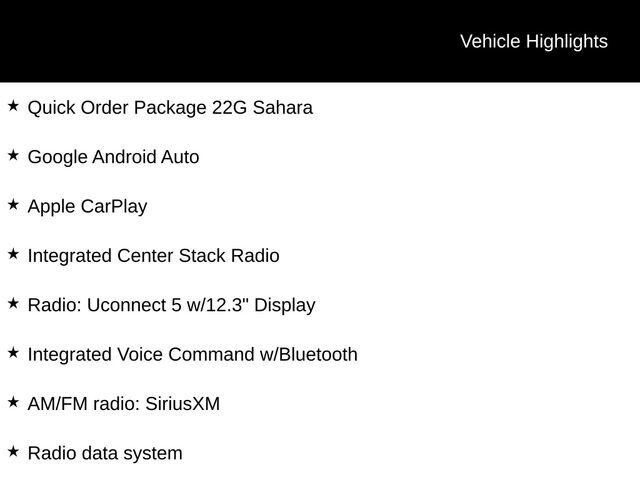Click the star before AM/FM radio: SiriusXM
This screenshot has height=480, width=640.
point(13,402)
